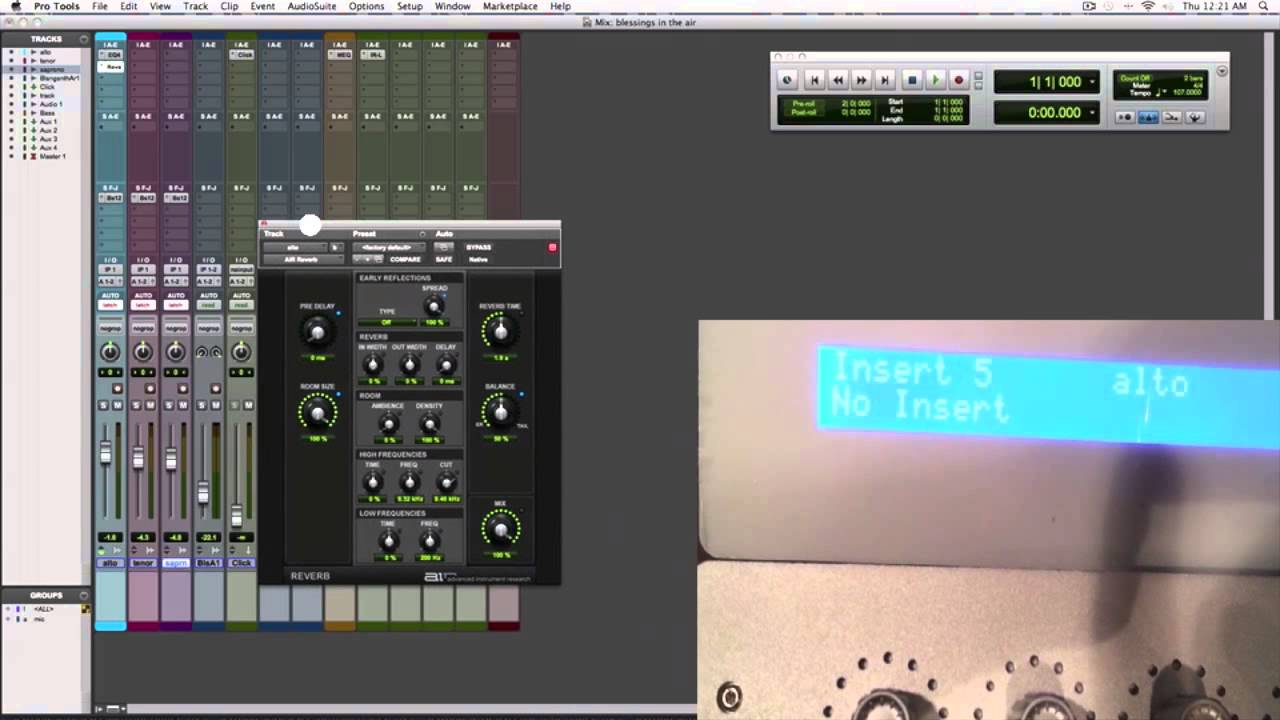Open the main counter format dropdown arrow

pos(1092,82)
